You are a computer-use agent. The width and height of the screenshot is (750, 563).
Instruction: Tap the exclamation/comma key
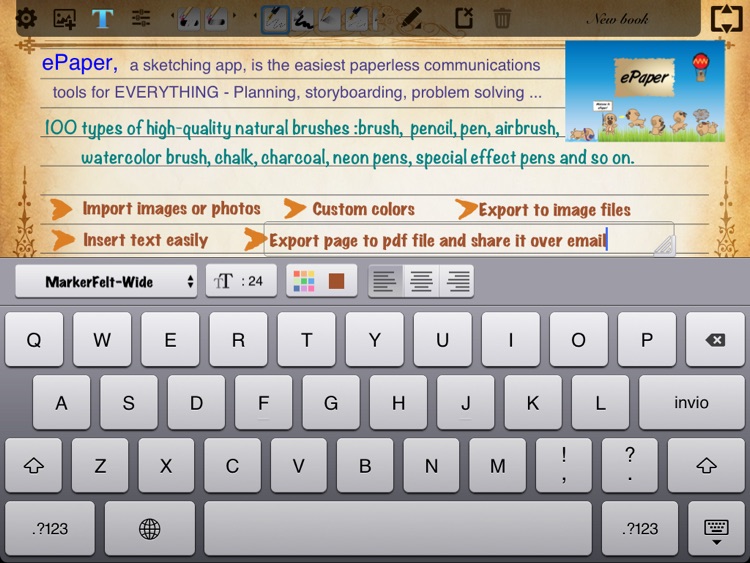point(564,465)
